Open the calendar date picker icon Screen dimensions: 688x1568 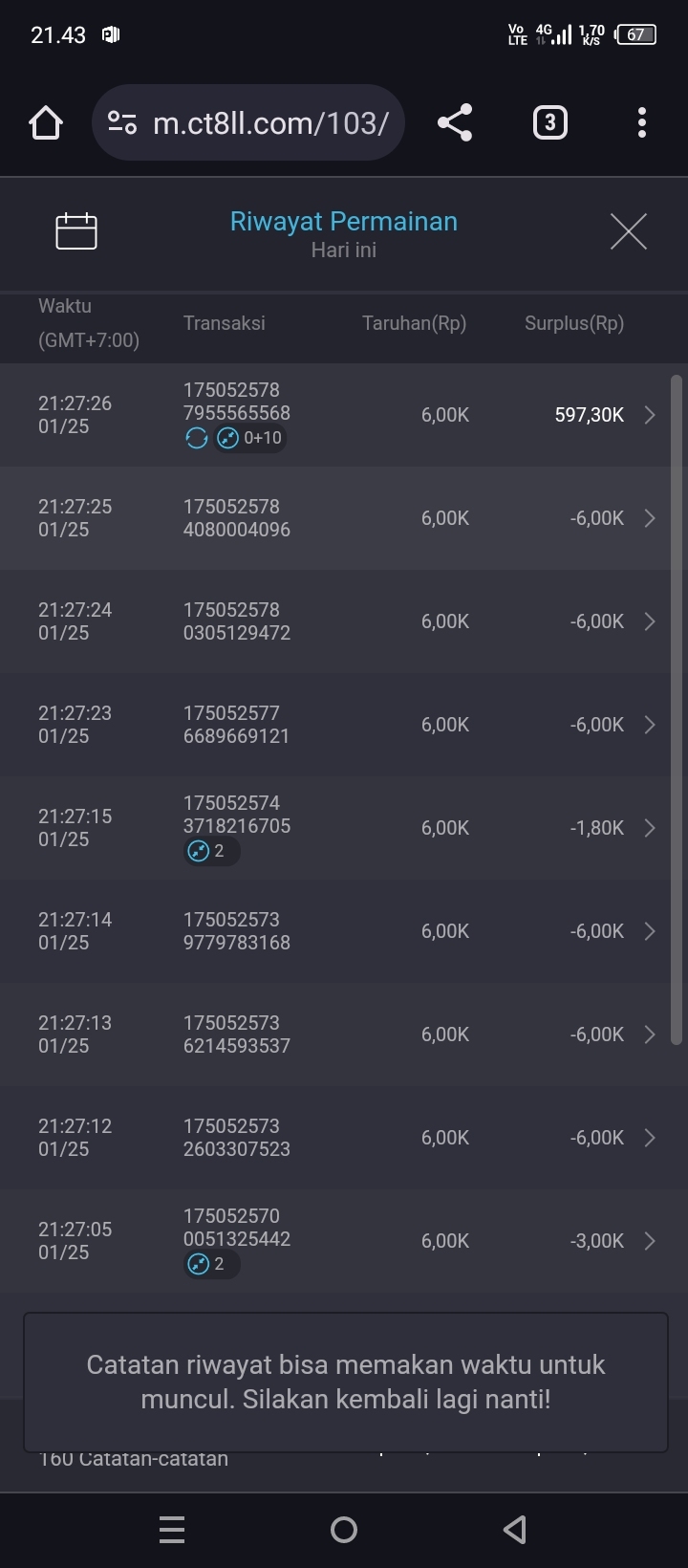(x=76, y=230)
